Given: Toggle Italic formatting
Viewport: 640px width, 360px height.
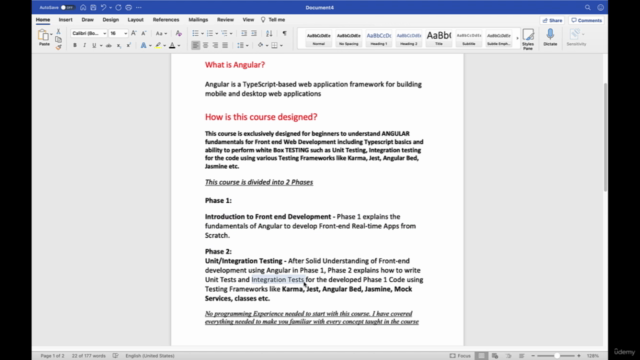Looking at the screenshot, I should 84,45.
